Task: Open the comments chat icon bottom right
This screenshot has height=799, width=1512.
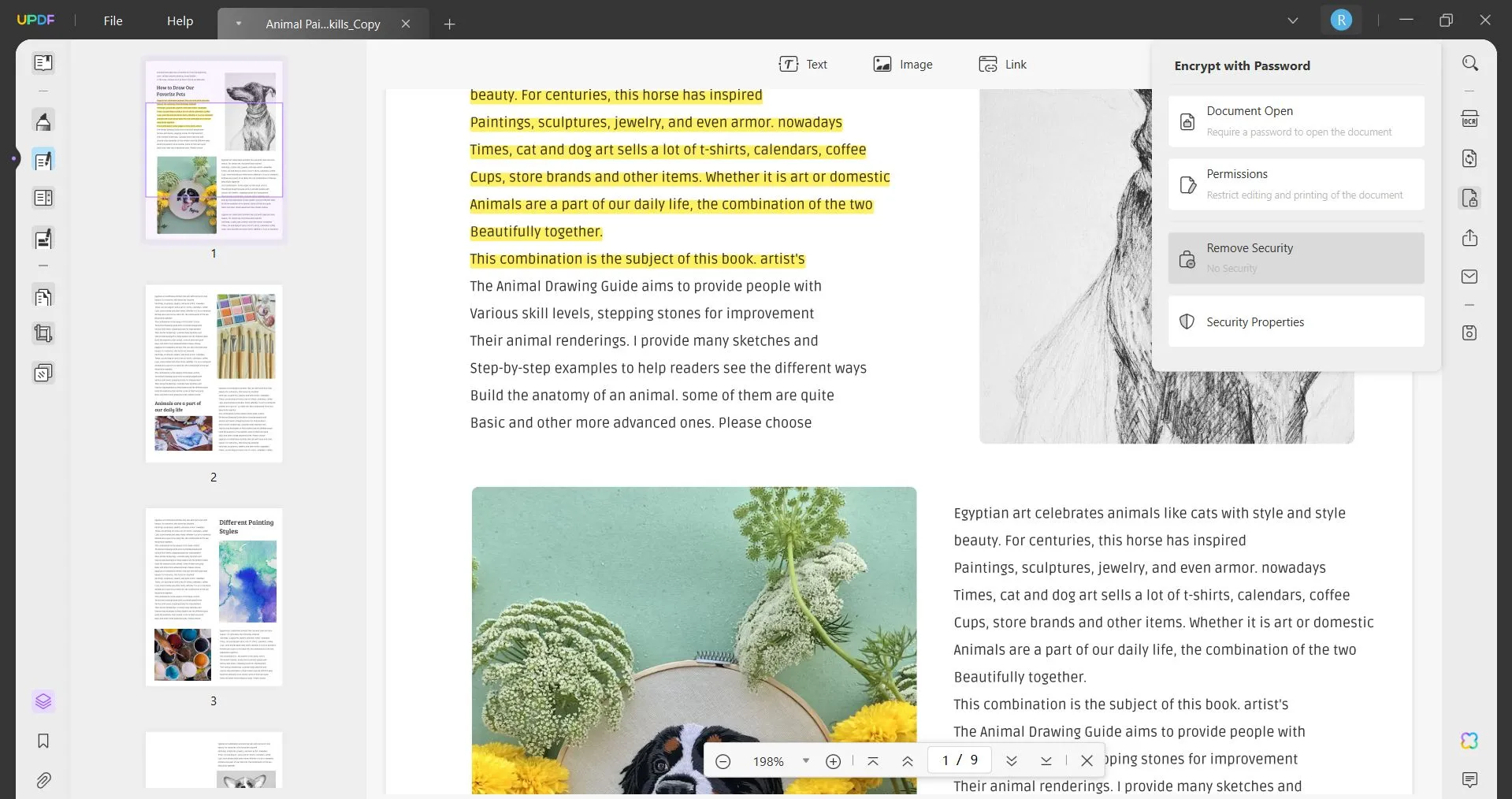Action: pyautogui.click(x=1470, y=780)
